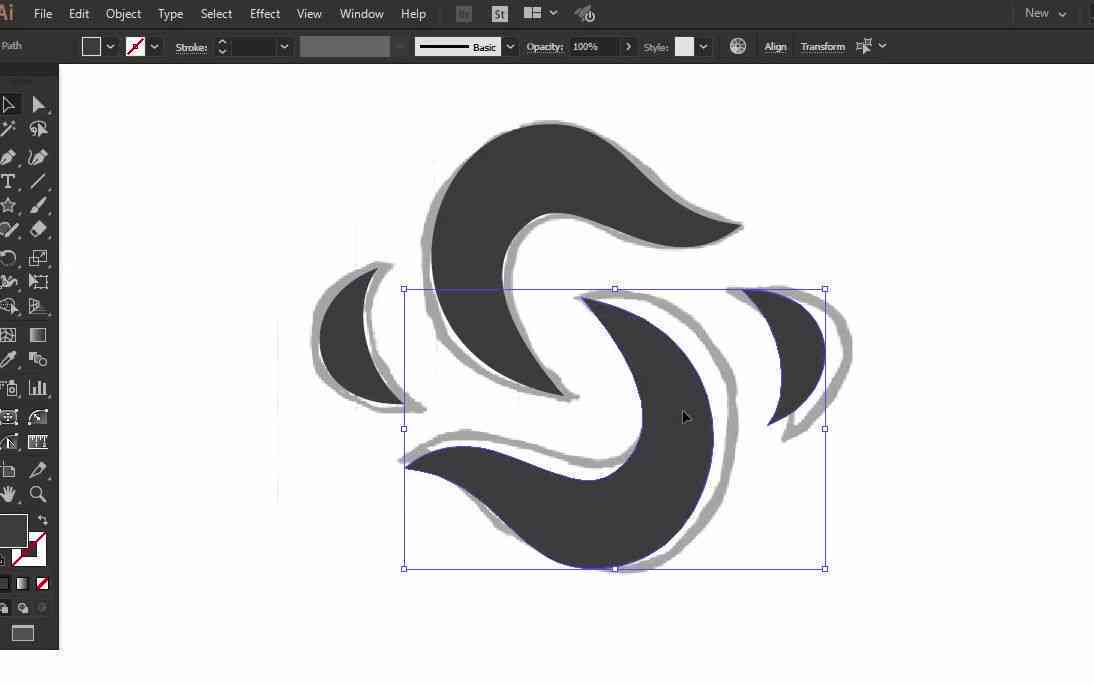Select the Eraser tool
This screenshot has width=1094, height=684.
(38, 230)
